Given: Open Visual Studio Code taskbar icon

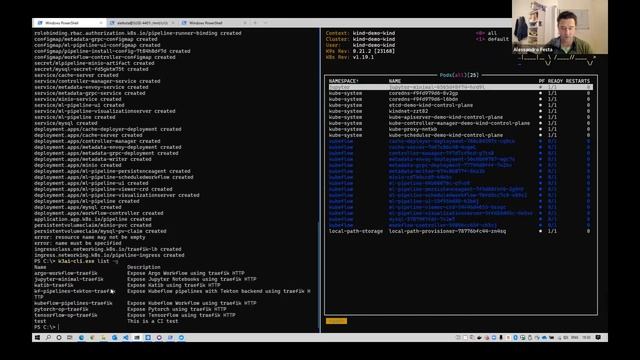Looking at the screenshot, I should [x=126, y=338].
